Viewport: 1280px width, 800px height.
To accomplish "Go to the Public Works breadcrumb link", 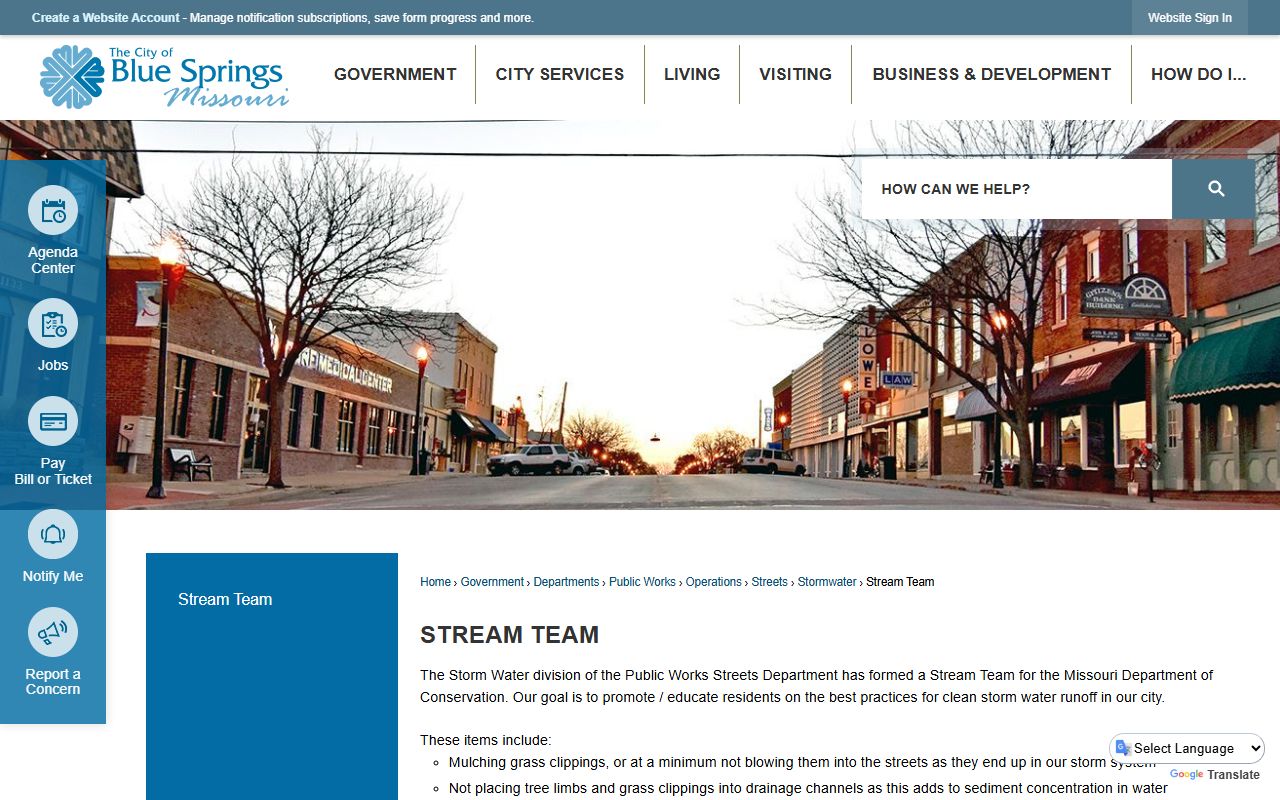I will (x=642, y=582).
